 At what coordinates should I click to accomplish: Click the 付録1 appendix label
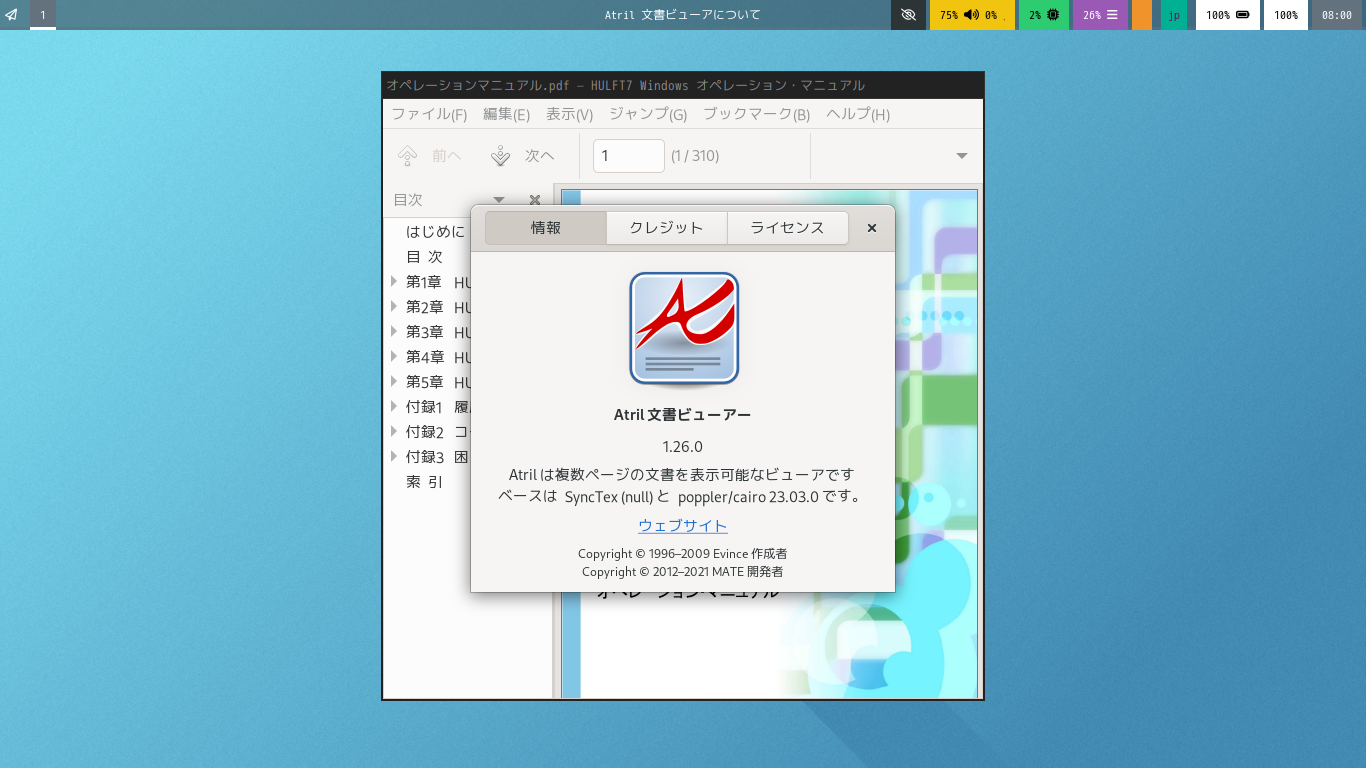[424, 407]
